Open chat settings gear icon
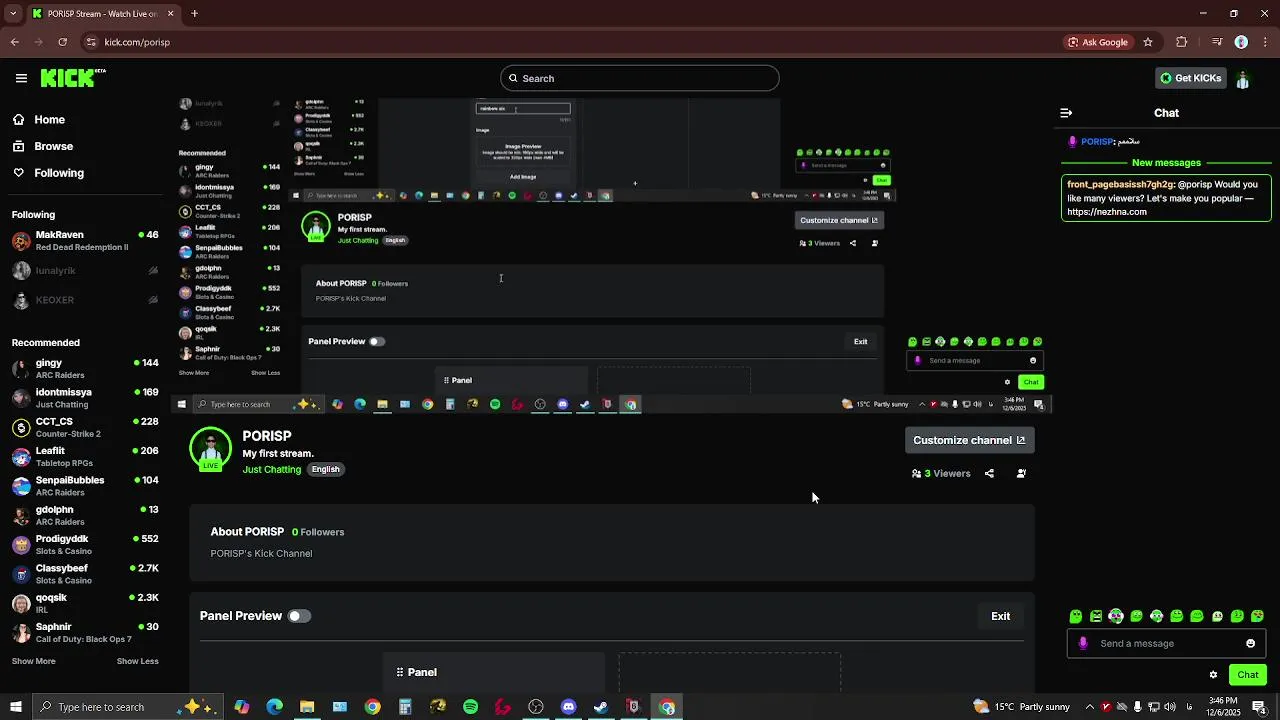1280x720 pixels. (x=1213, y=675)
